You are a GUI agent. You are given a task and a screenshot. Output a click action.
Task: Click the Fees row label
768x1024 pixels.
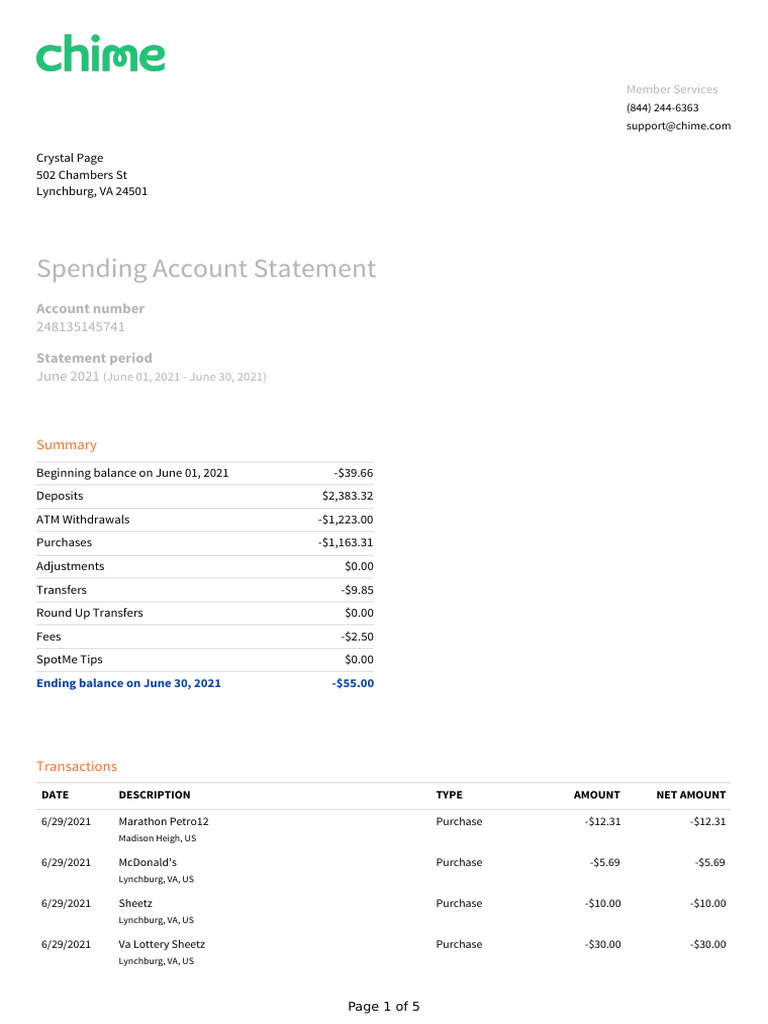coord(48,637)
